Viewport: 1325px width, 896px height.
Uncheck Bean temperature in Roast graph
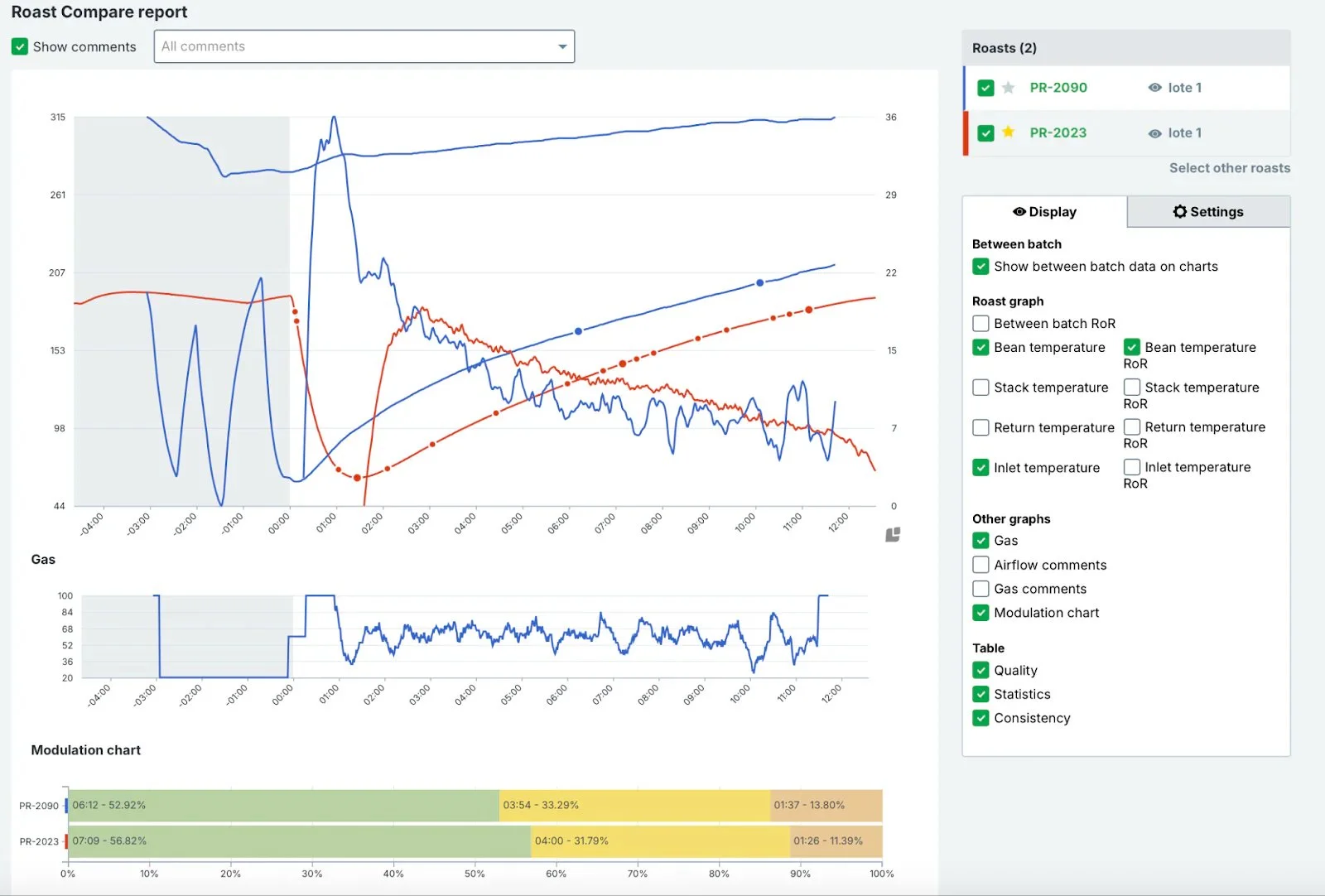point(980,347)
